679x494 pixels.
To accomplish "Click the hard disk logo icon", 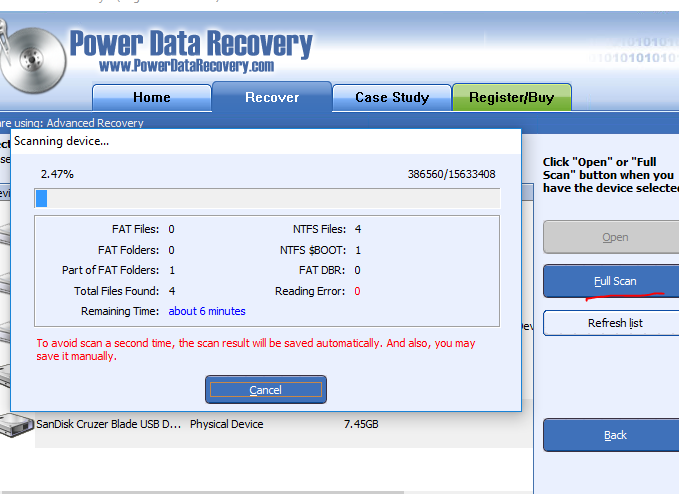I will 32,58.
